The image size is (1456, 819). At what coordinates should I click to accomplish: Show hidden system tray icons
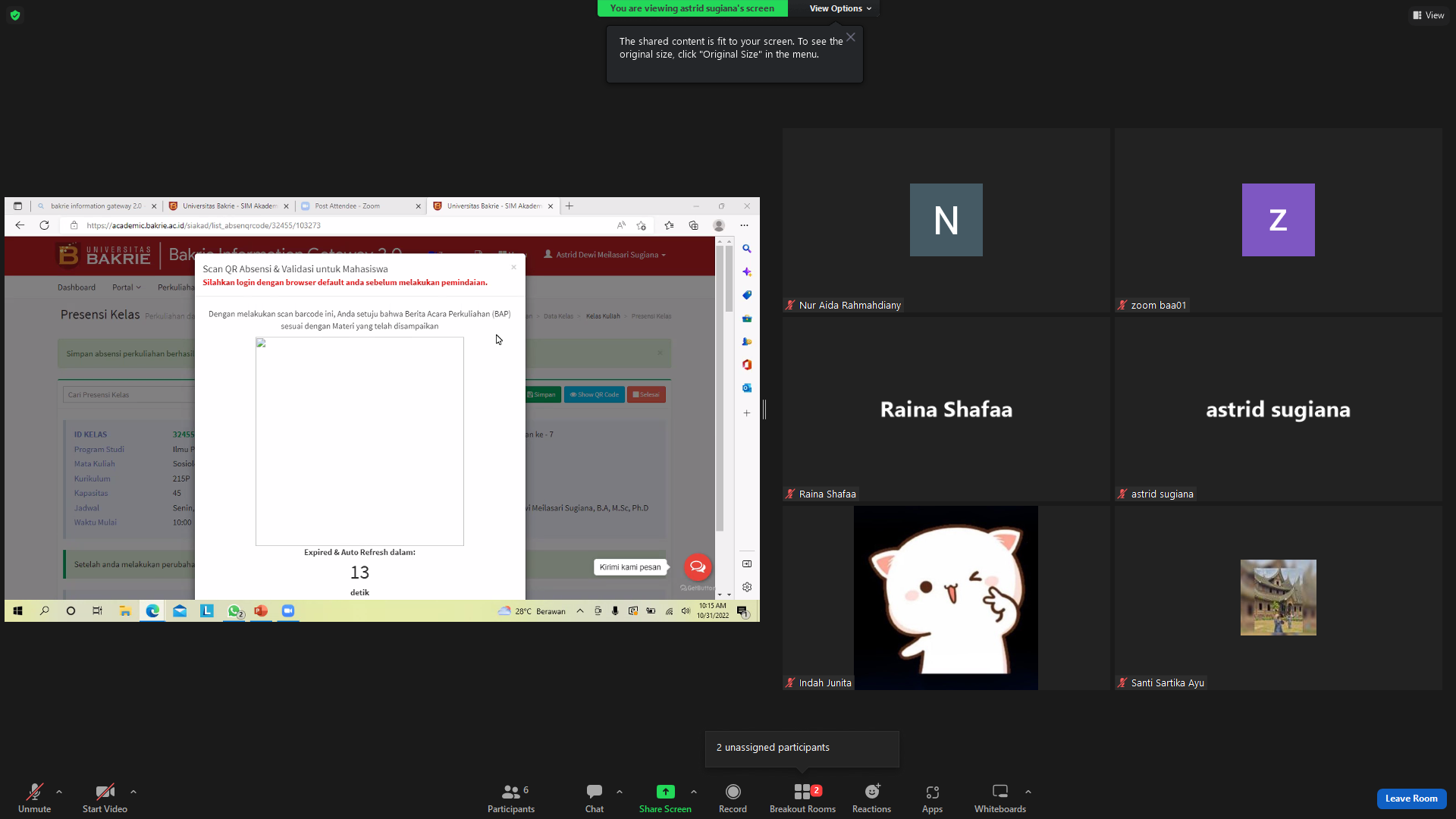click(x=580, y=611)
